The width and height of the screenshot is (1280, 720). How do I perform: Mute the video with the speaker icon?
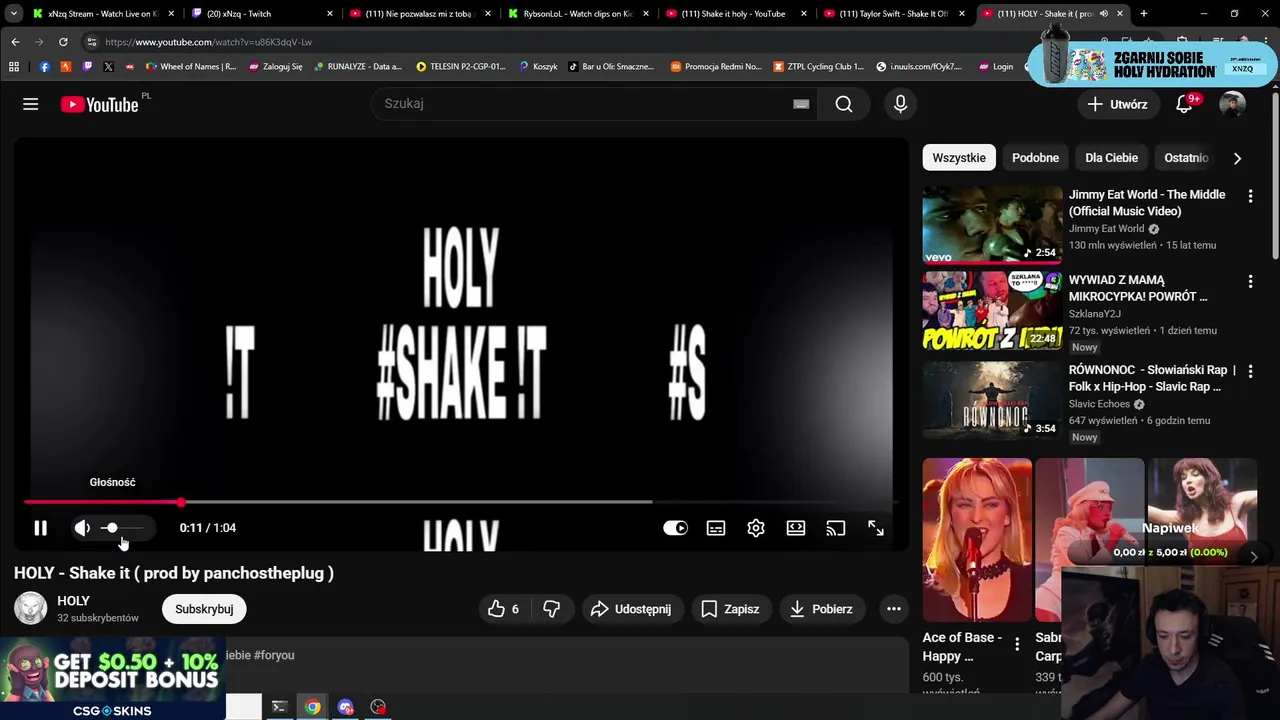(82, 528)
